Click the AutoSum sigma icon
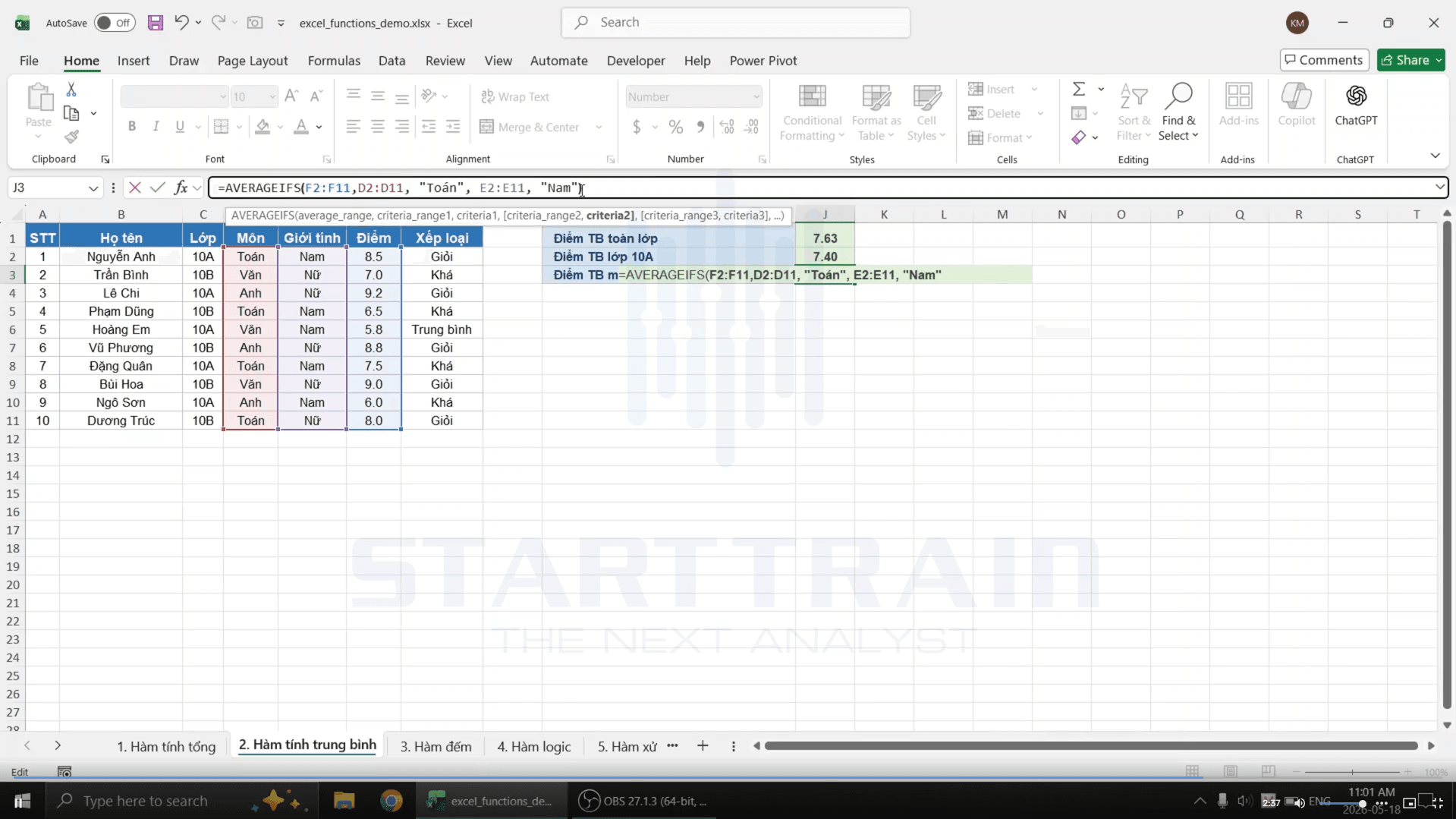Image resolution: width=1456 pixels, height=819 pixels. (x=1078, y=90)
